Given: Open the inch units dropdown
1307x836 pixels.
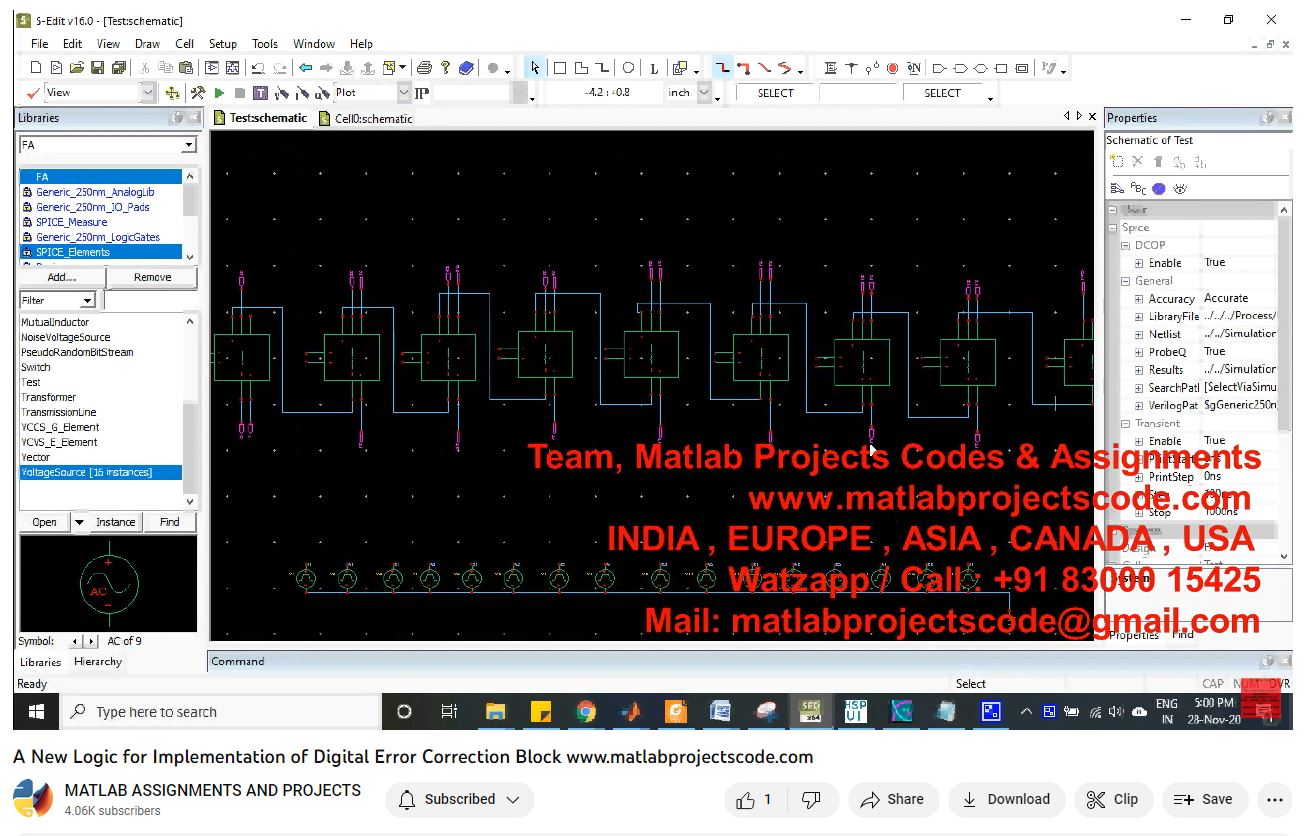Looking at the screenshot, I should click(703, 92).
